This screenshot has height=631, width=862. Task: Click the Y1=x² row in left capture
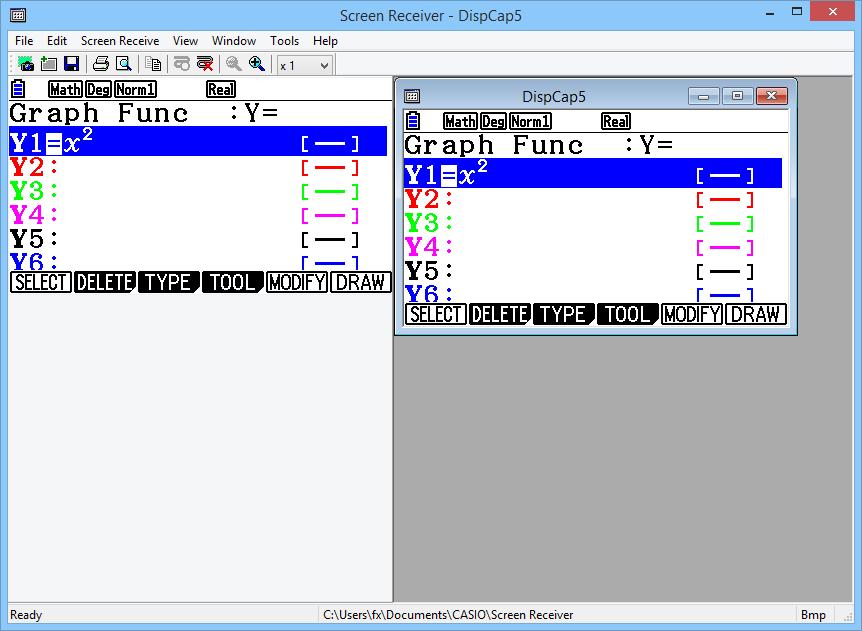[198, 141]
